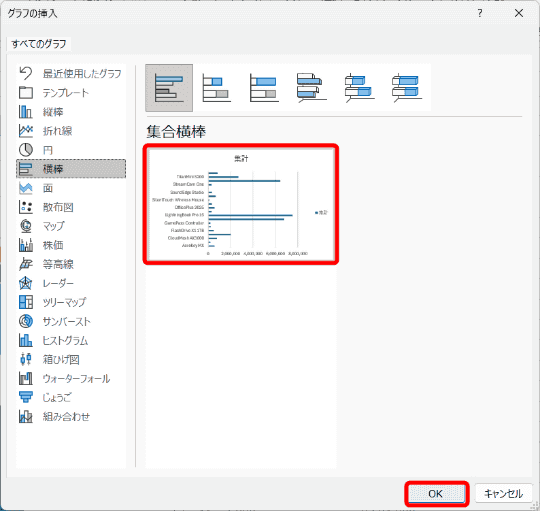
Task: Open the help question mark button
Action: coord(480,13)
